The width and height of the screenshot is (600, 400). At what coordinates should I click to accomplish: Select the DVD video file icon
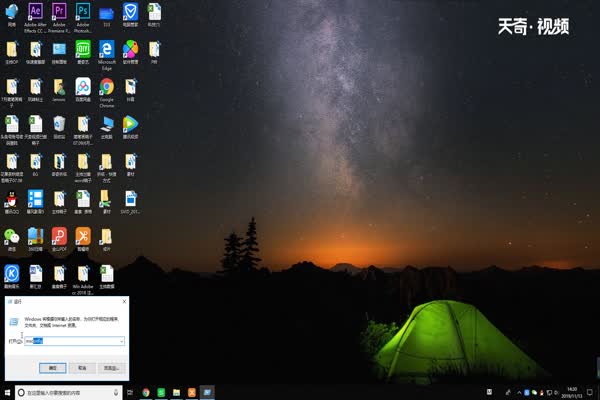pos(130,202)
